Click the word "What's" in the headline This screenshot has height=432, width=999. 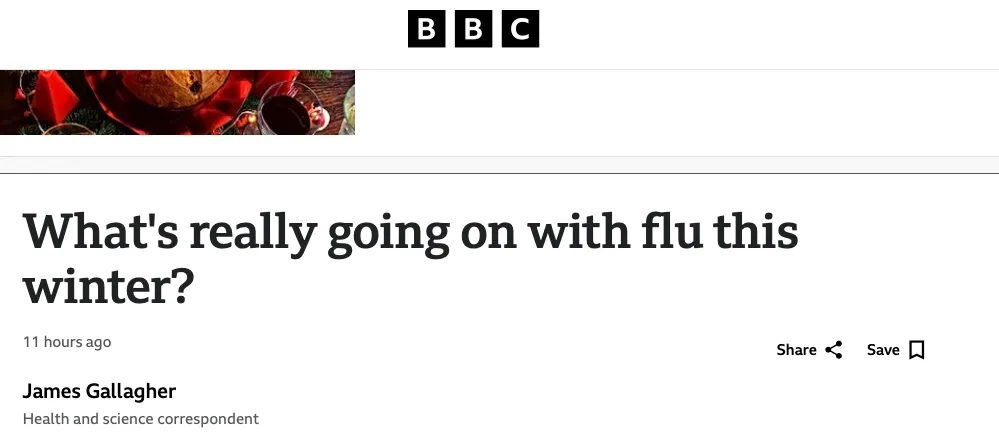click(100, 232)
